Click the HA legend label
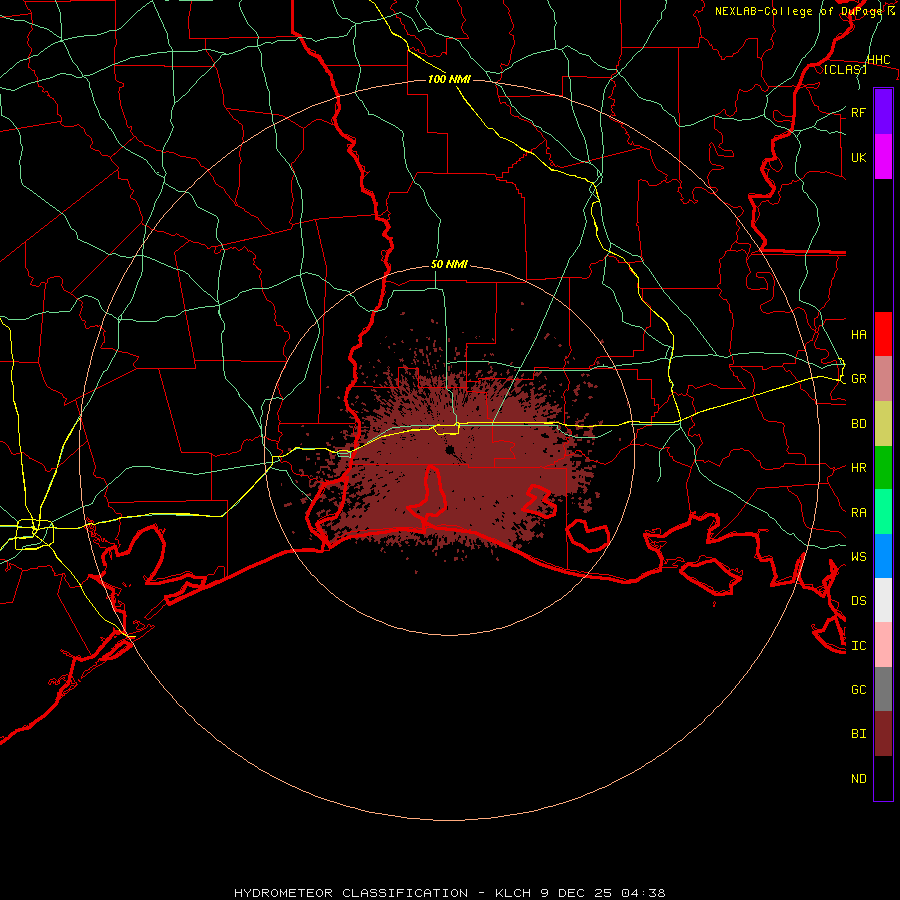Screen dimensions: 900x900 858,334
